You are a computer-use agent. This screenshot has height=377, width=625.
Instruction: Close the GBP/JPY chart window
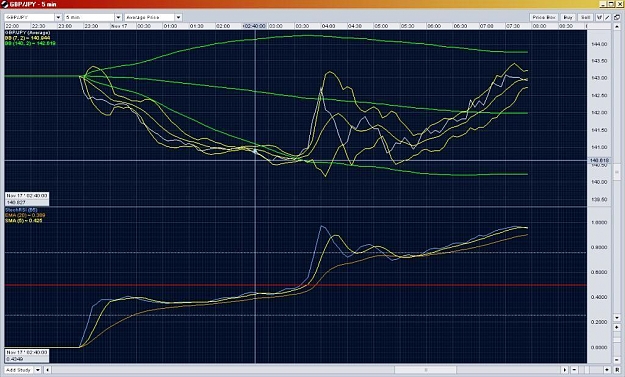[620, 4]
